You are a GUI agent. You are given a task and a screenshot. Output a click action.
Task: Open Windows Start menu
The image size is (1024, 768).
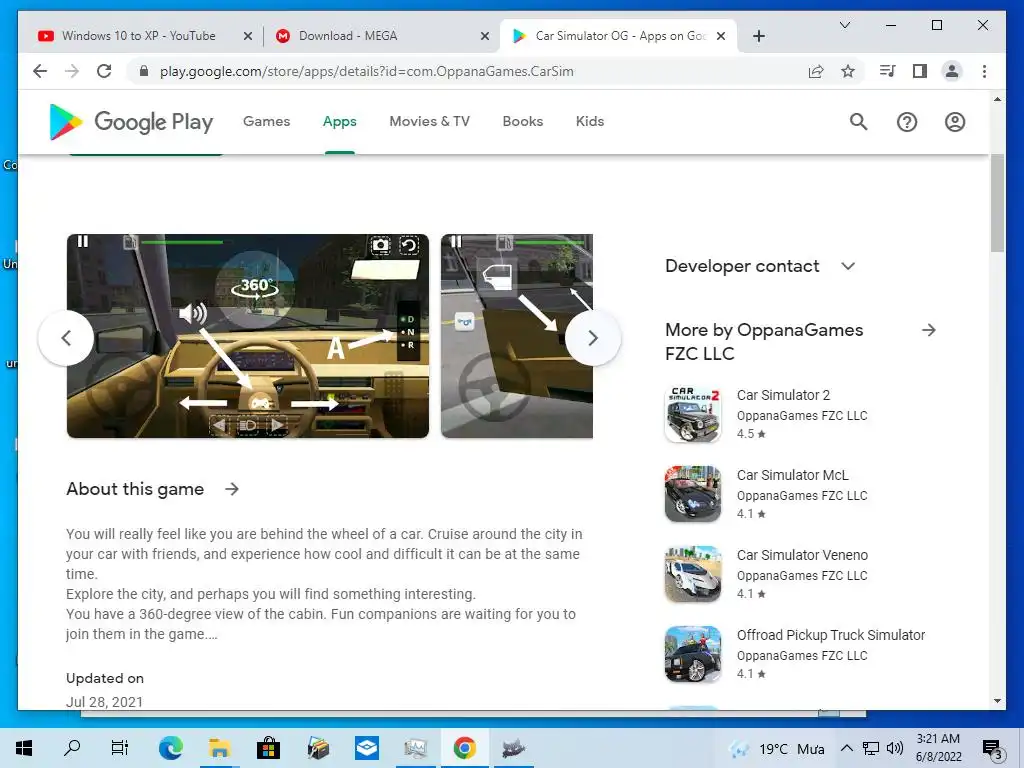pos(24,748)
